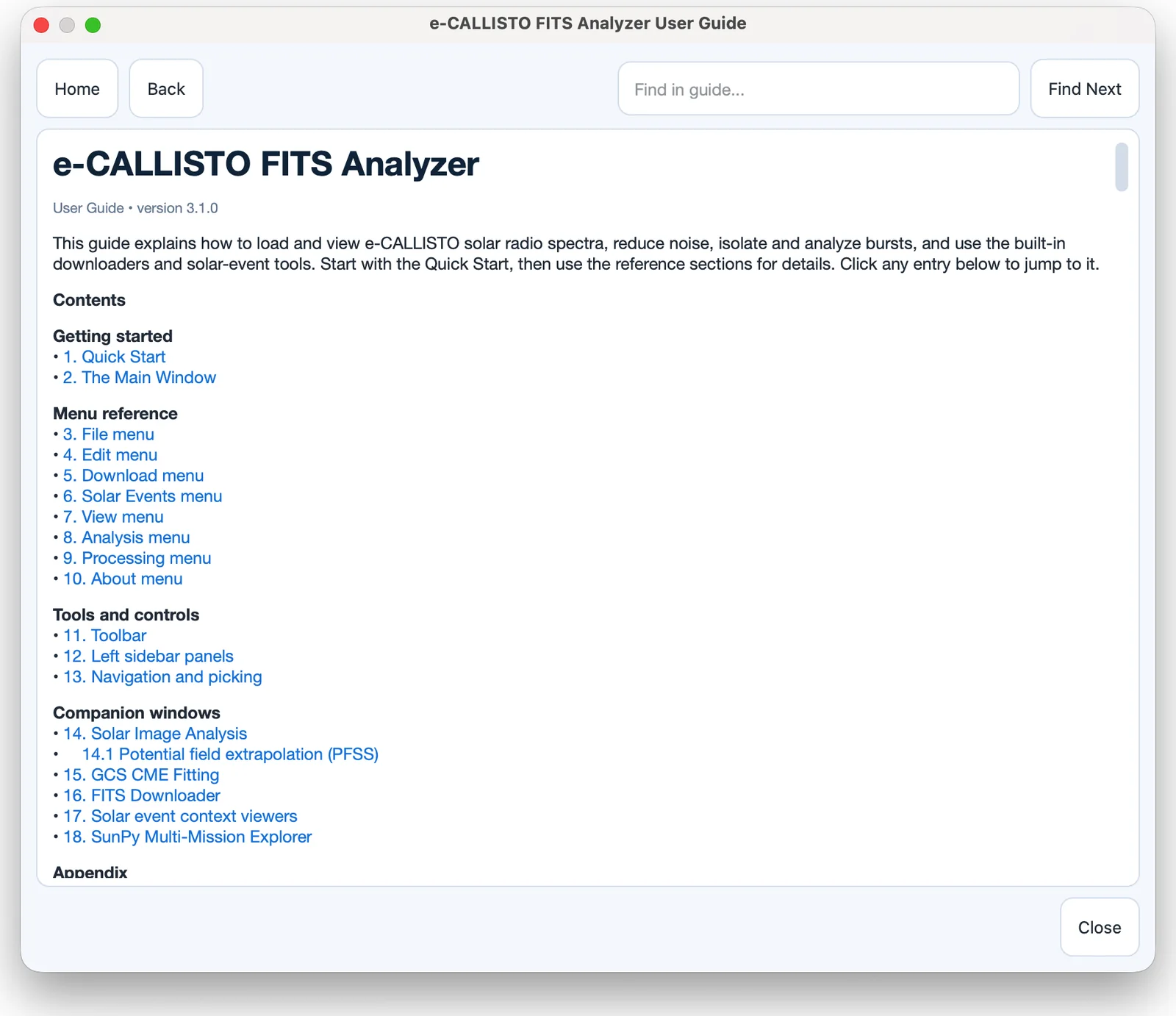Open 16. FITS Downloader link
The image size is (1176, 1016).
142,795
